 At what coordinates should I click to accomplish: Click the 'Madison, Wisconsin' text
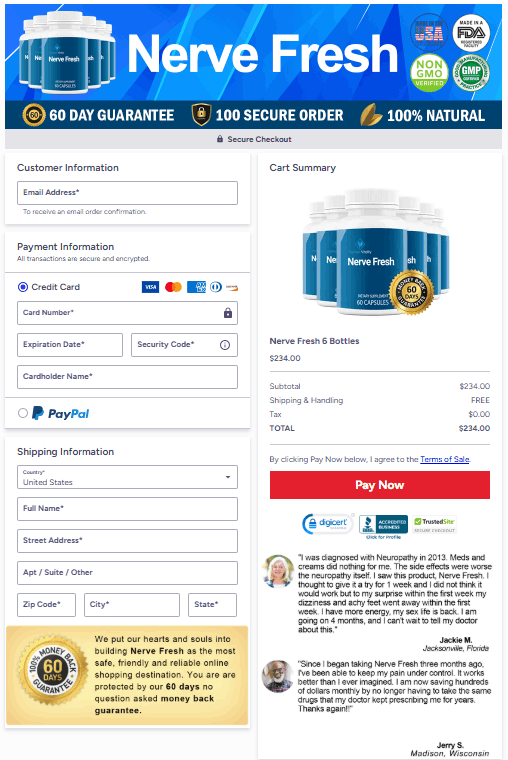pos(449,754)
